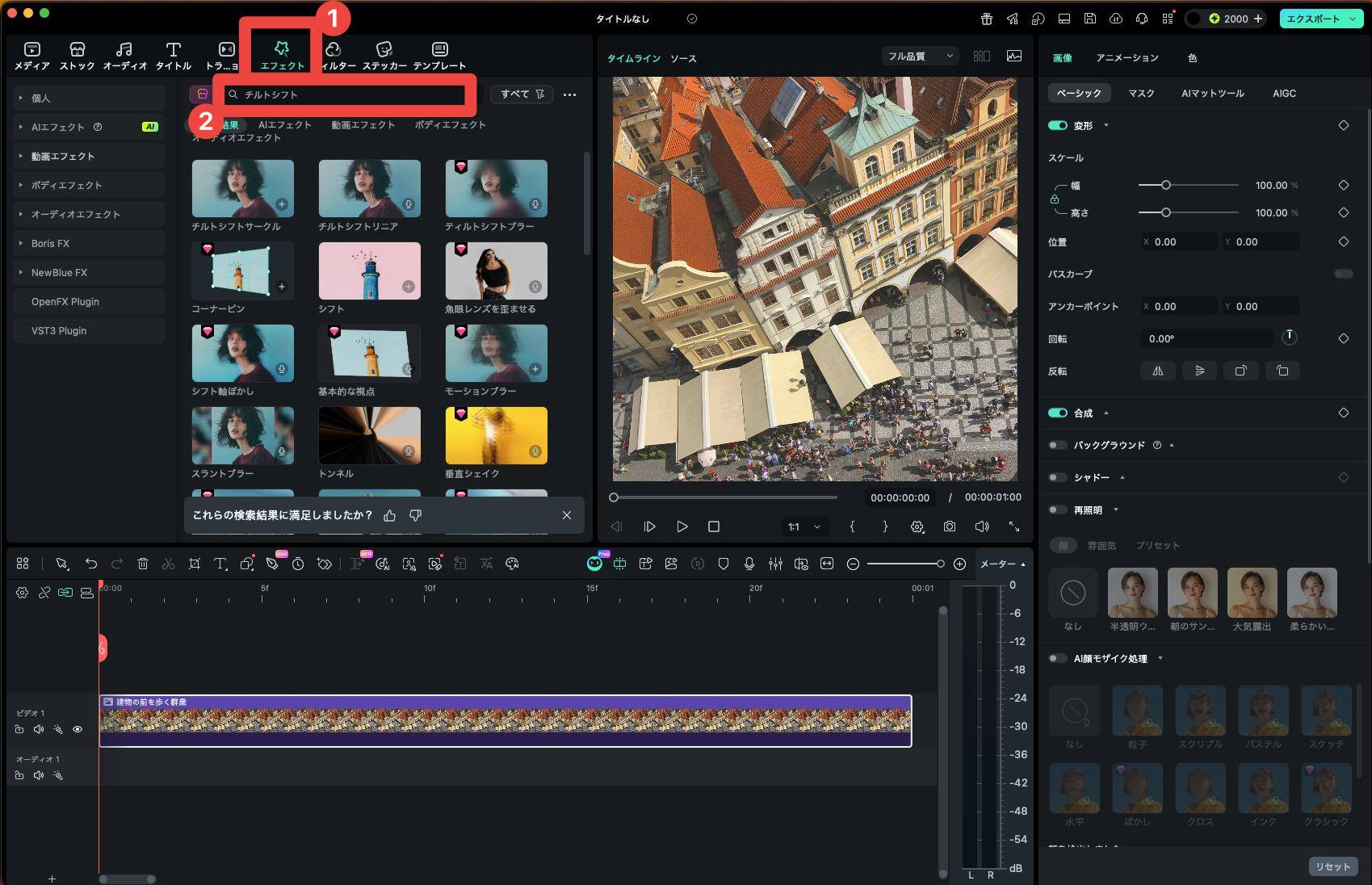The height and width of the screenshot is (885, 1372).
Task: Open the すべて filter dropdown
Action: click(x=522, y=94)
